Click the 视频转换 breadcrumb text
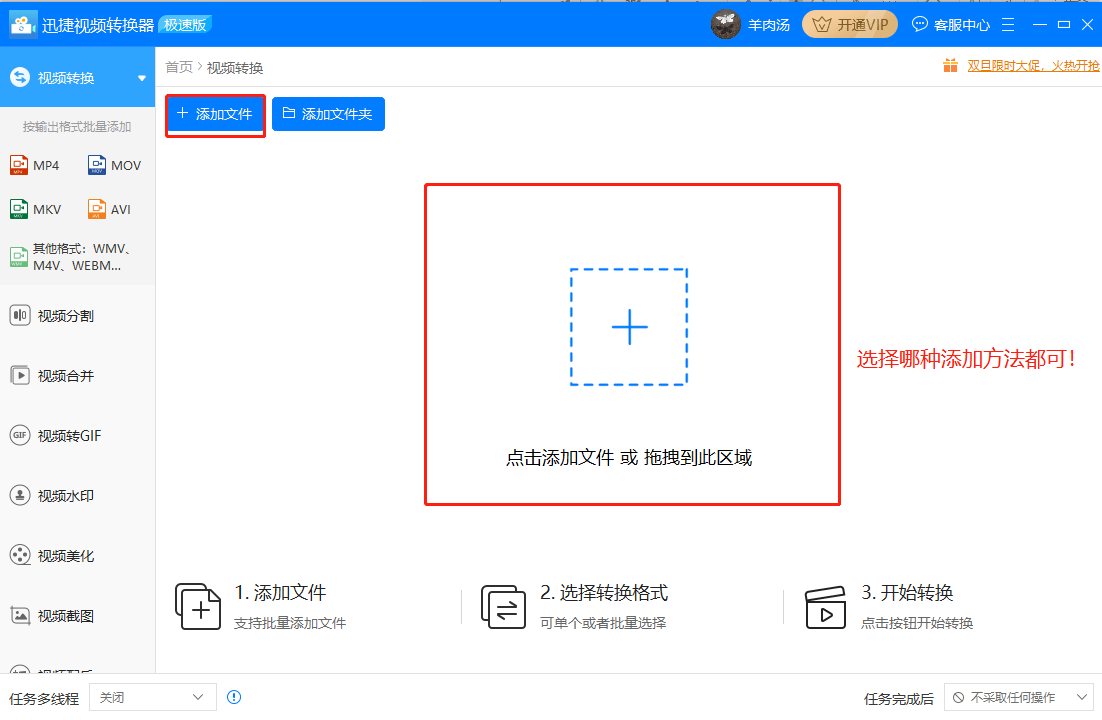This screenshot has height=720, width=1102. tap(235, 68)
